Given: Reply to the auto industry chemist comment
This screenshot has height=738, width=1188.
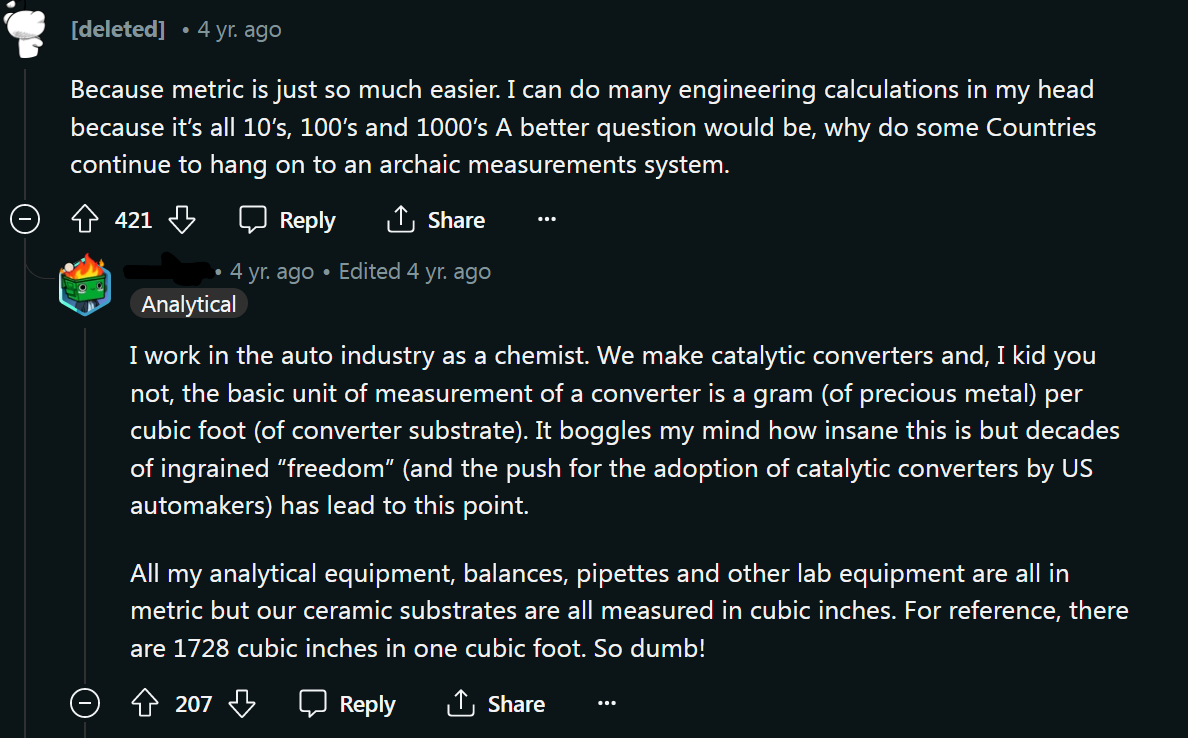Looking at the screenshot, I should pos(347,703).
